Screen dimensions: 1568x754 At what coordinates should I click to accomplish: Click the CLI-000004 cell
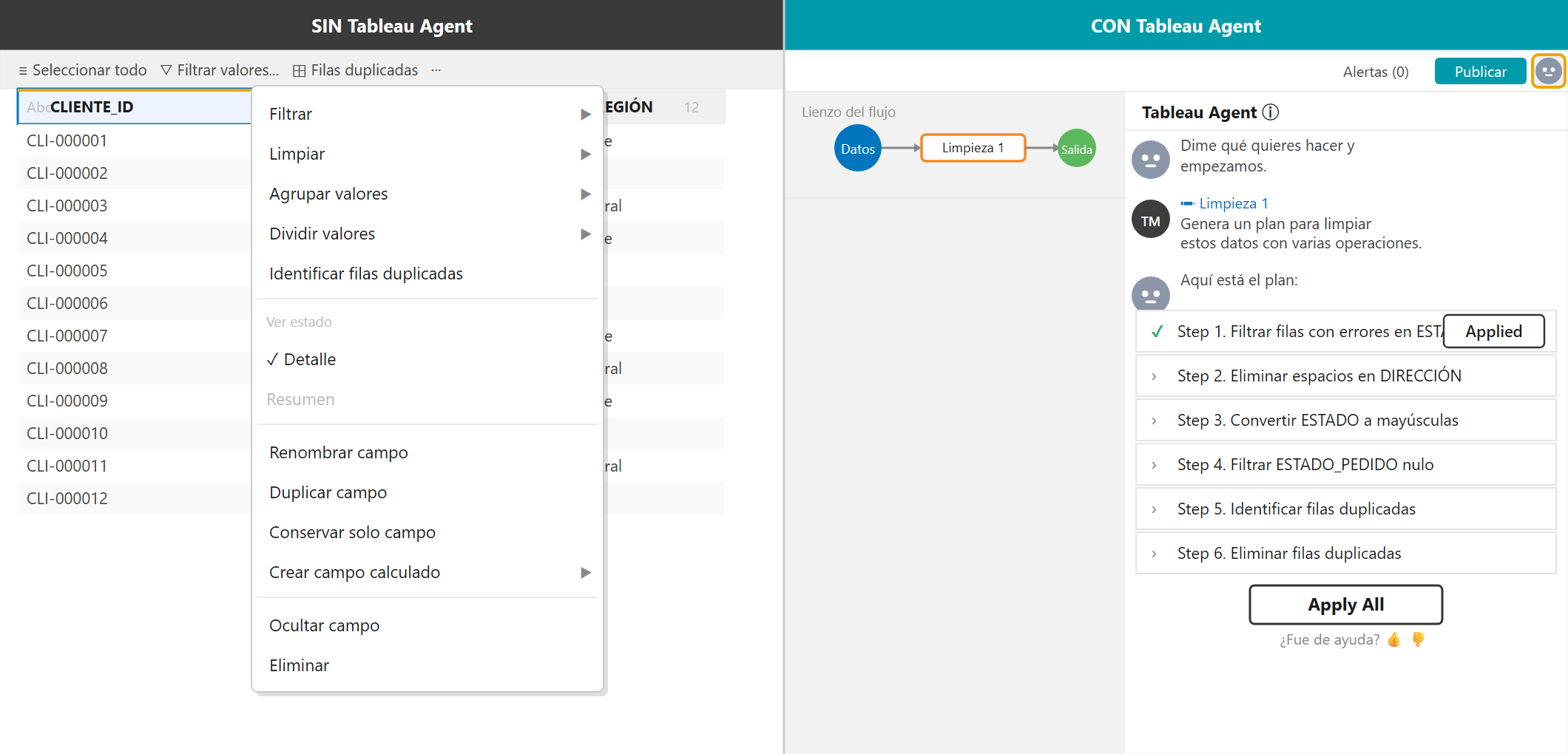point(134,238)
